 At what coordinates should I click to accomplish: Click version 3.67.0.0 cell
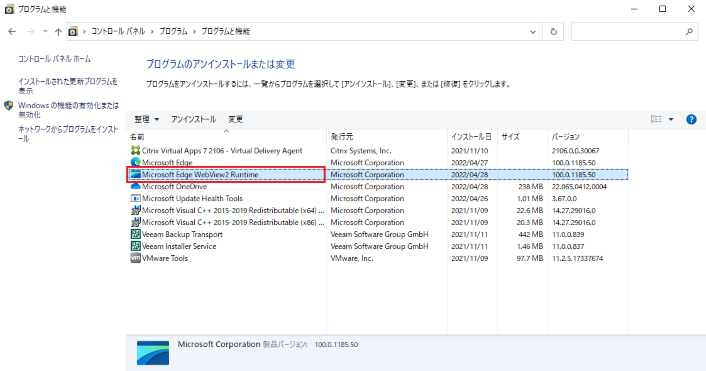click(564, 198)
